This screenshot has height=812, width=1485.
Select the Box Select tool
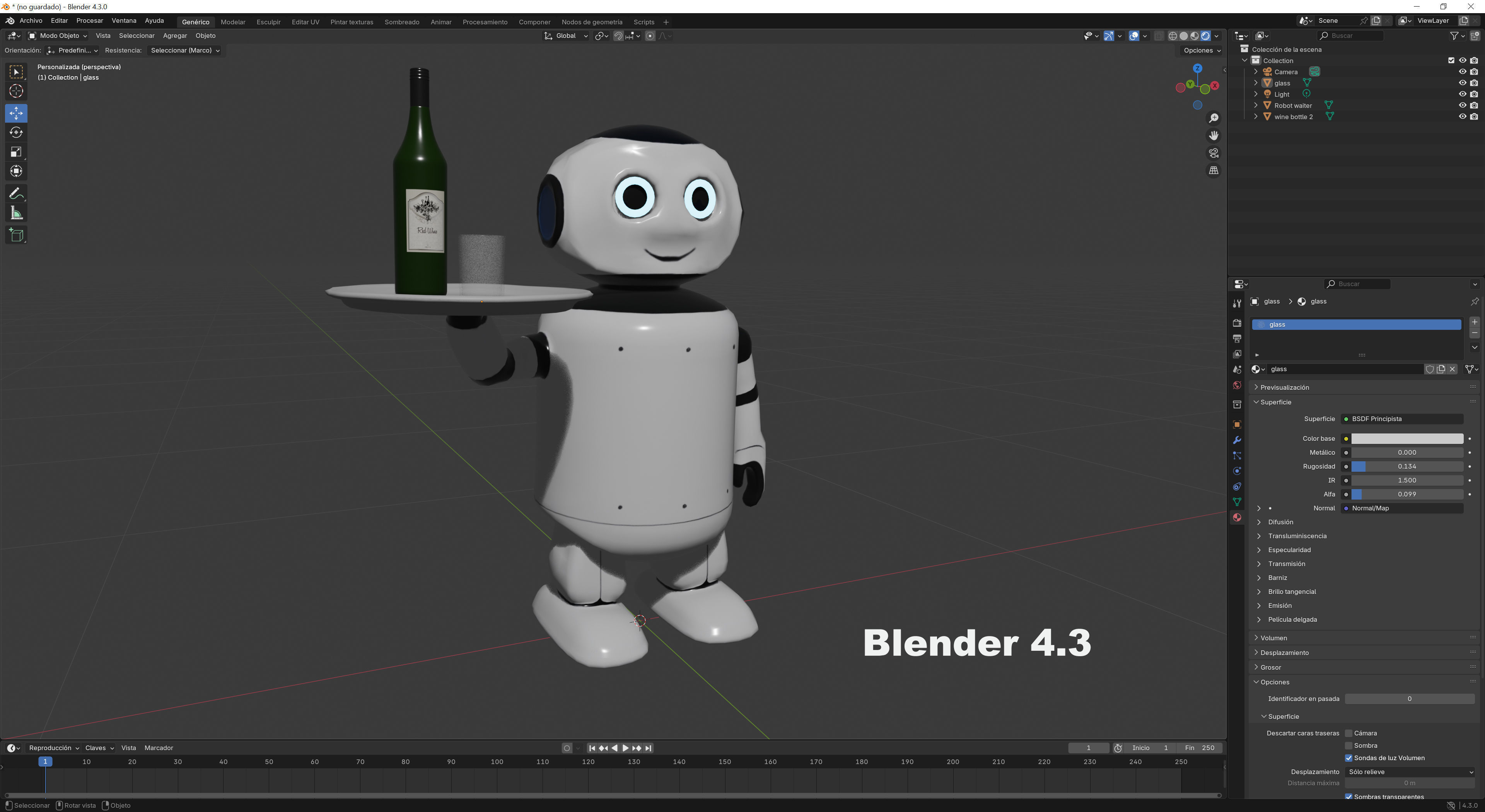click(x=16, y=72)
